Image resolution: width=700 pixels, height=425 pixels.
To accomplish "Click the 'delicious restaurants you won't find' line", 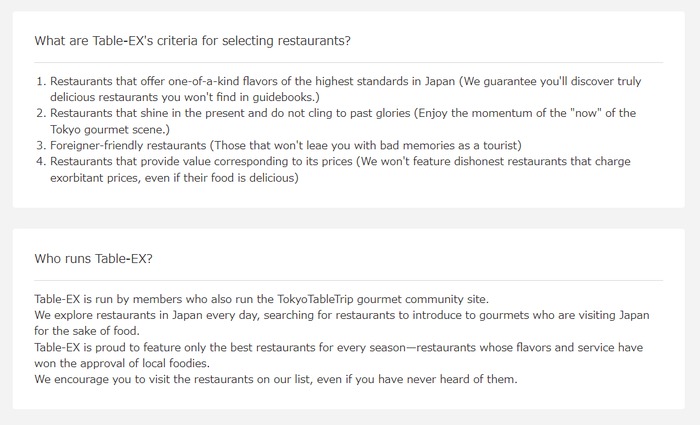I will click(x=185, y=97).
